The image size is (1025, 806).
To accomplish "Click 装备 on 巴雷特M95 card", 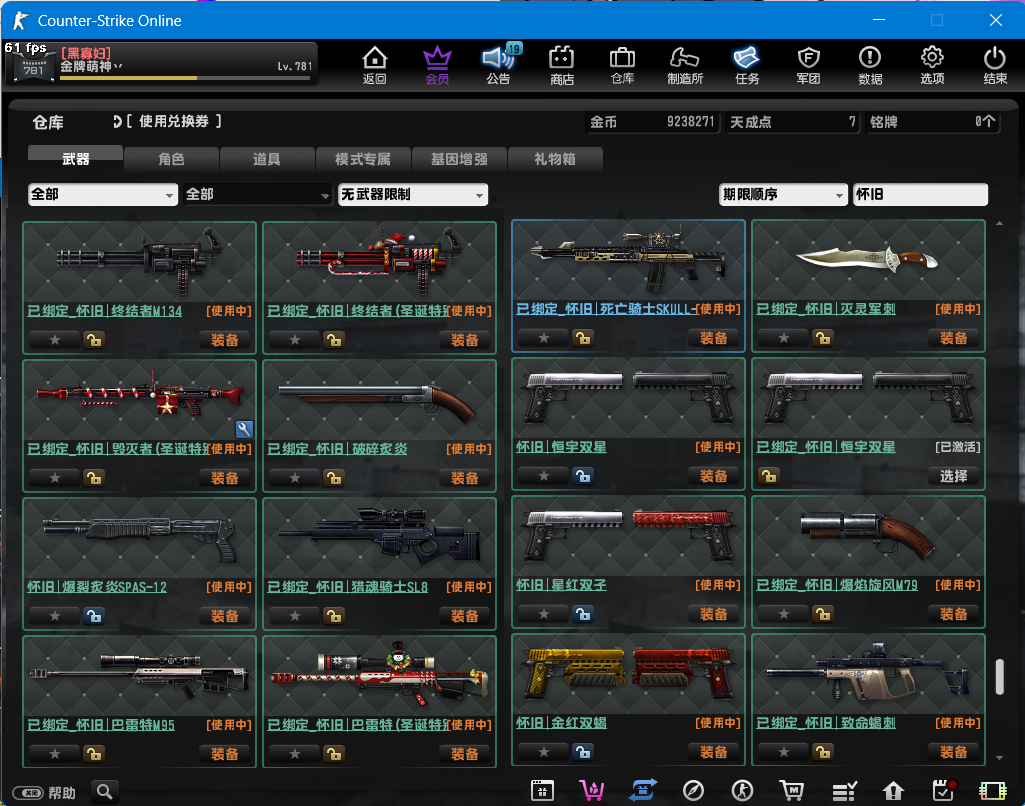I will (224, 754).
